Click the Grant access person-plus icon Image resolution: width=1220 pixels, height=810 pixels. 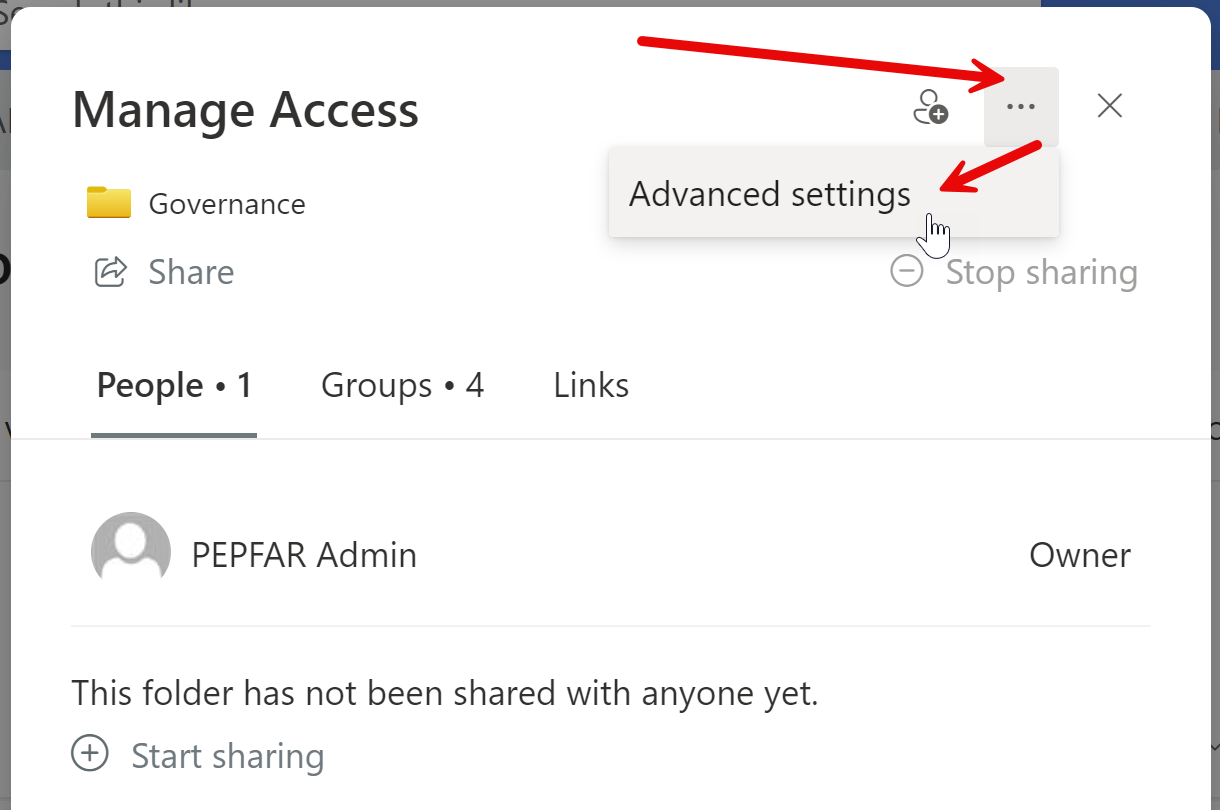(x=931, y=107)
